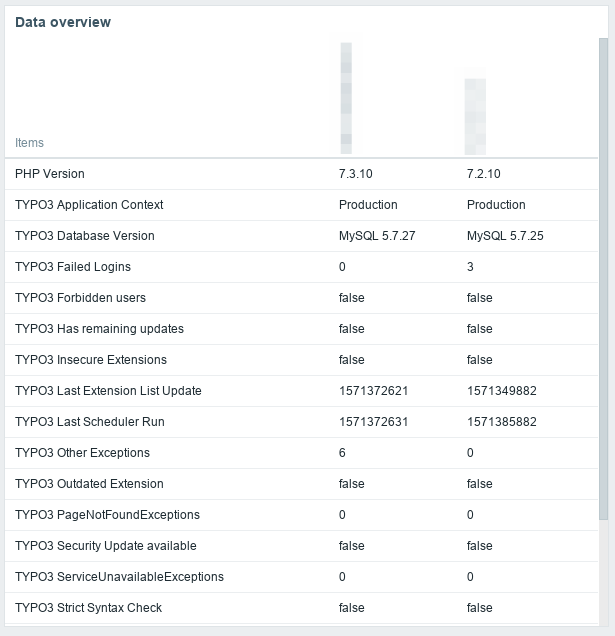The image size is (615, 636).
Task: Click the Failed Logins value 3
Action: (470, 267)
